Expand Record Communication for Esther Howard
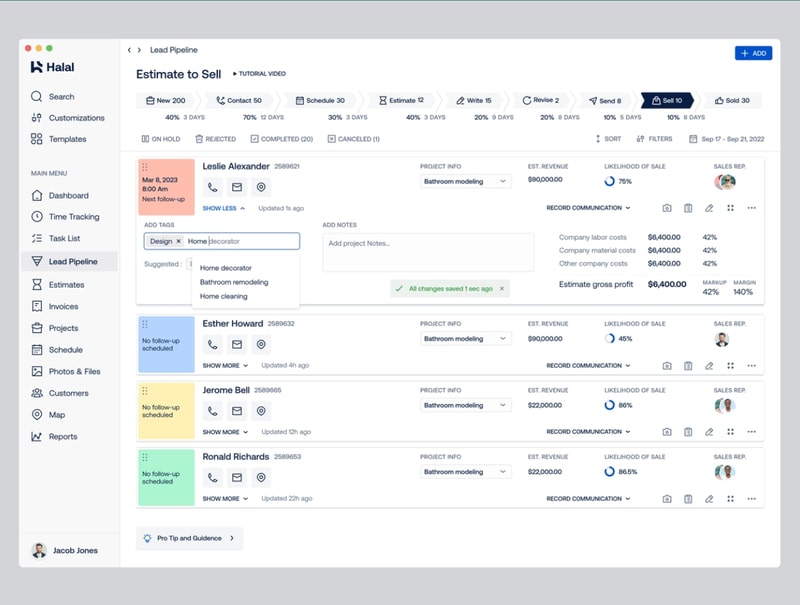 (x=588, y=366)
